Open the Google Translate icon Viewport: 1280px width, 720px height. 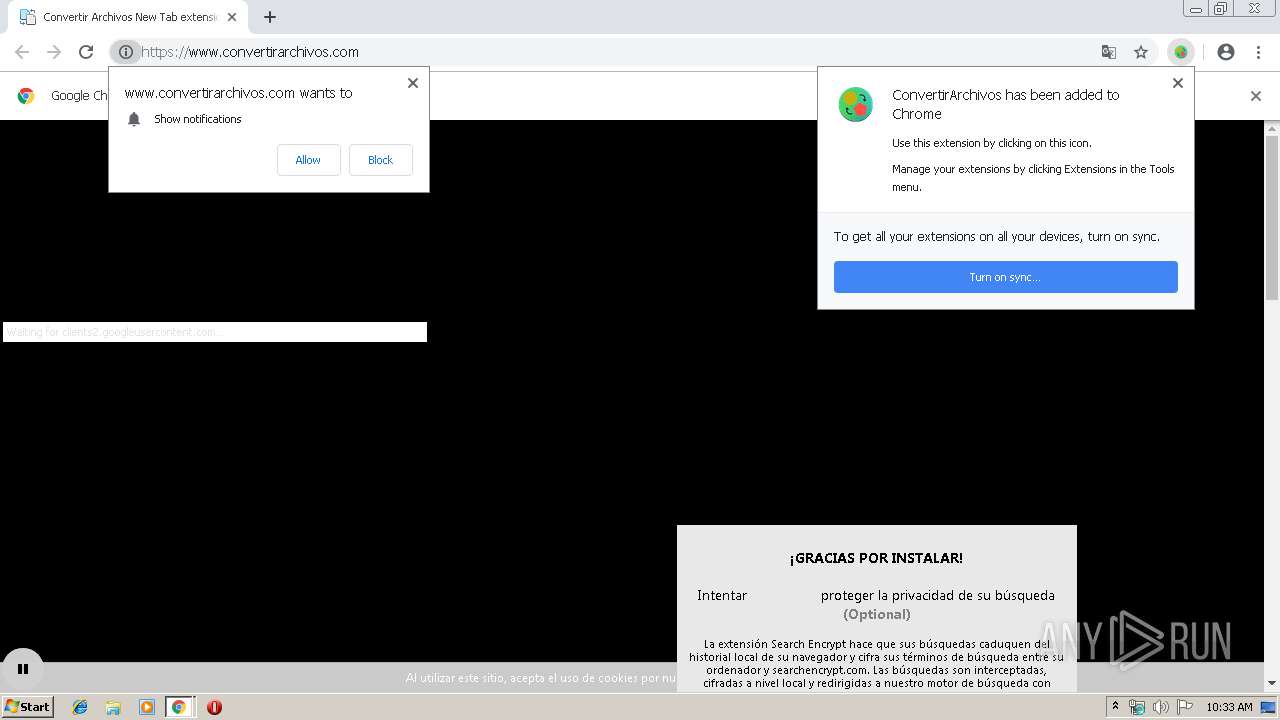tap(1109, 52)
